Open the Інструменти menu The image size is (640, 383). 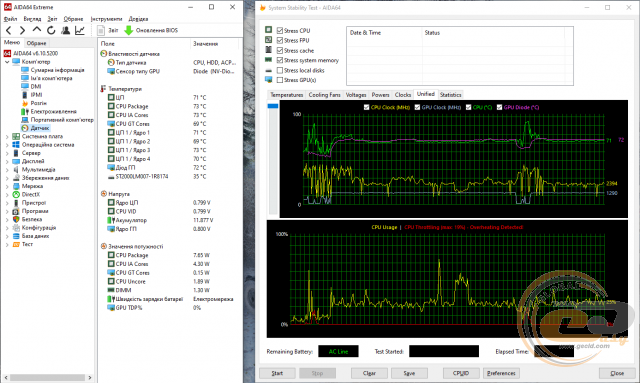click(x=107, y=19)
